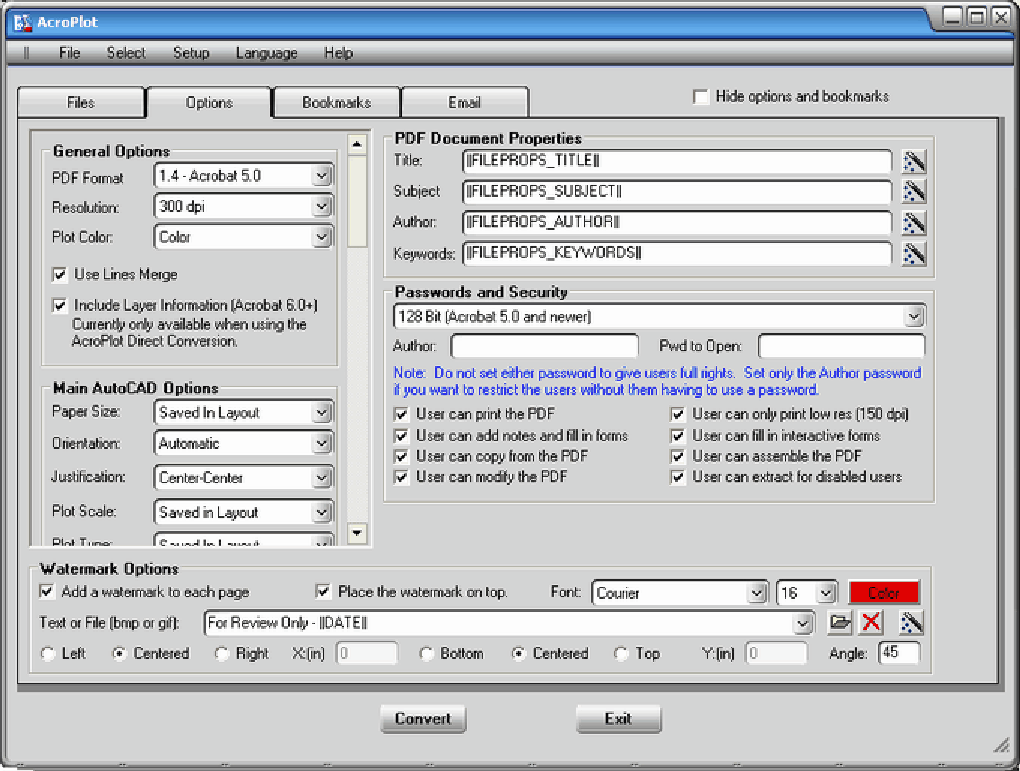The image size is (1020, 771).
Task: Expand the watermark text history dropdown
Action: (803, 623)
